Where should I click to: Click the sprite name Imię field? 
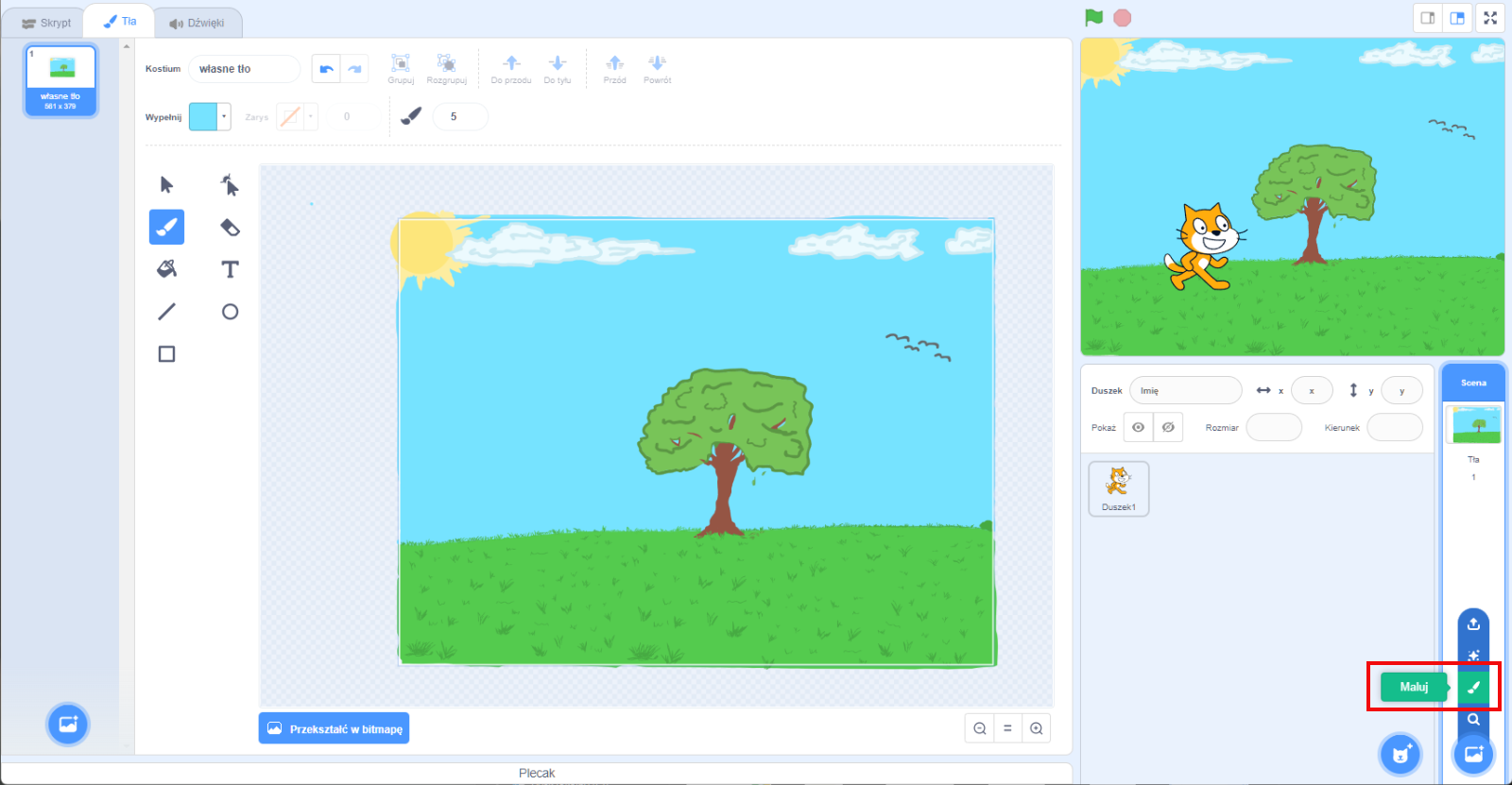pyautogui.click(x=1186, y=390)
